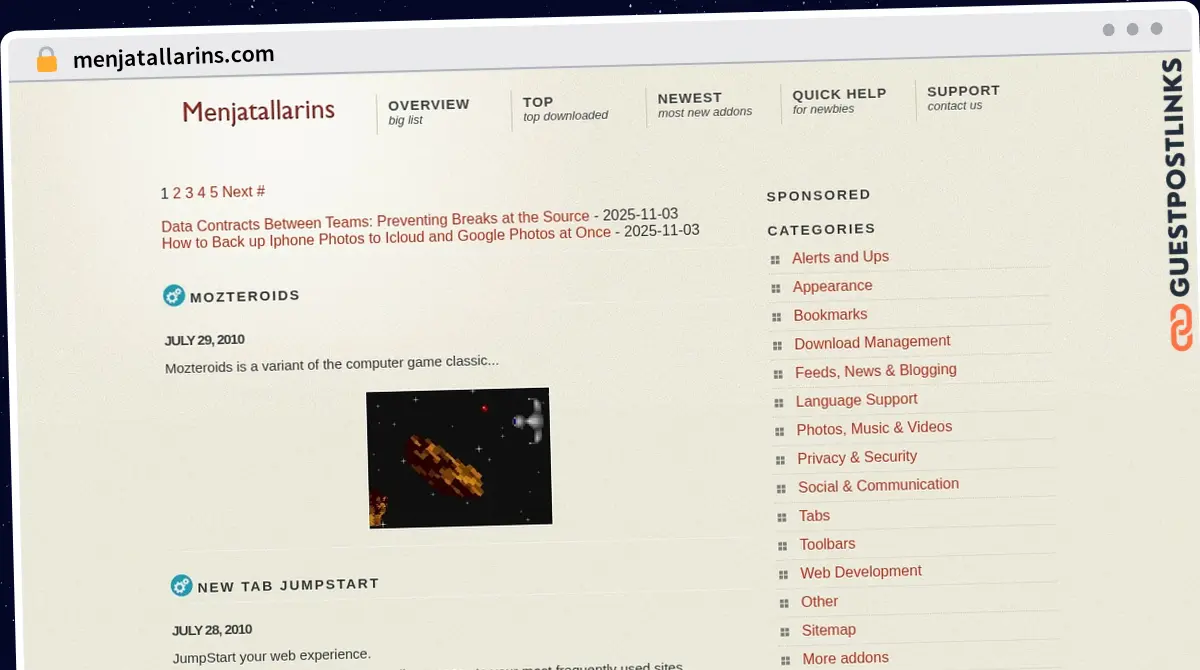The height and width of the screenshot is (670, 1200).
Task: Go to pagination page 3
Action: 189,193
